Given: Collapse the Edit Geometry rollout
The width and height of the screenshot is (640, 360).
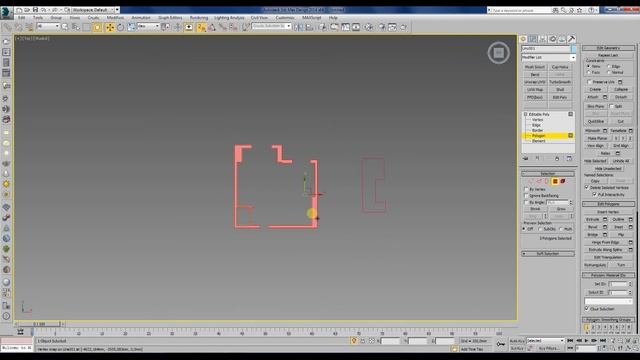Looking at the screenshot, I should (x=608, y=48).
